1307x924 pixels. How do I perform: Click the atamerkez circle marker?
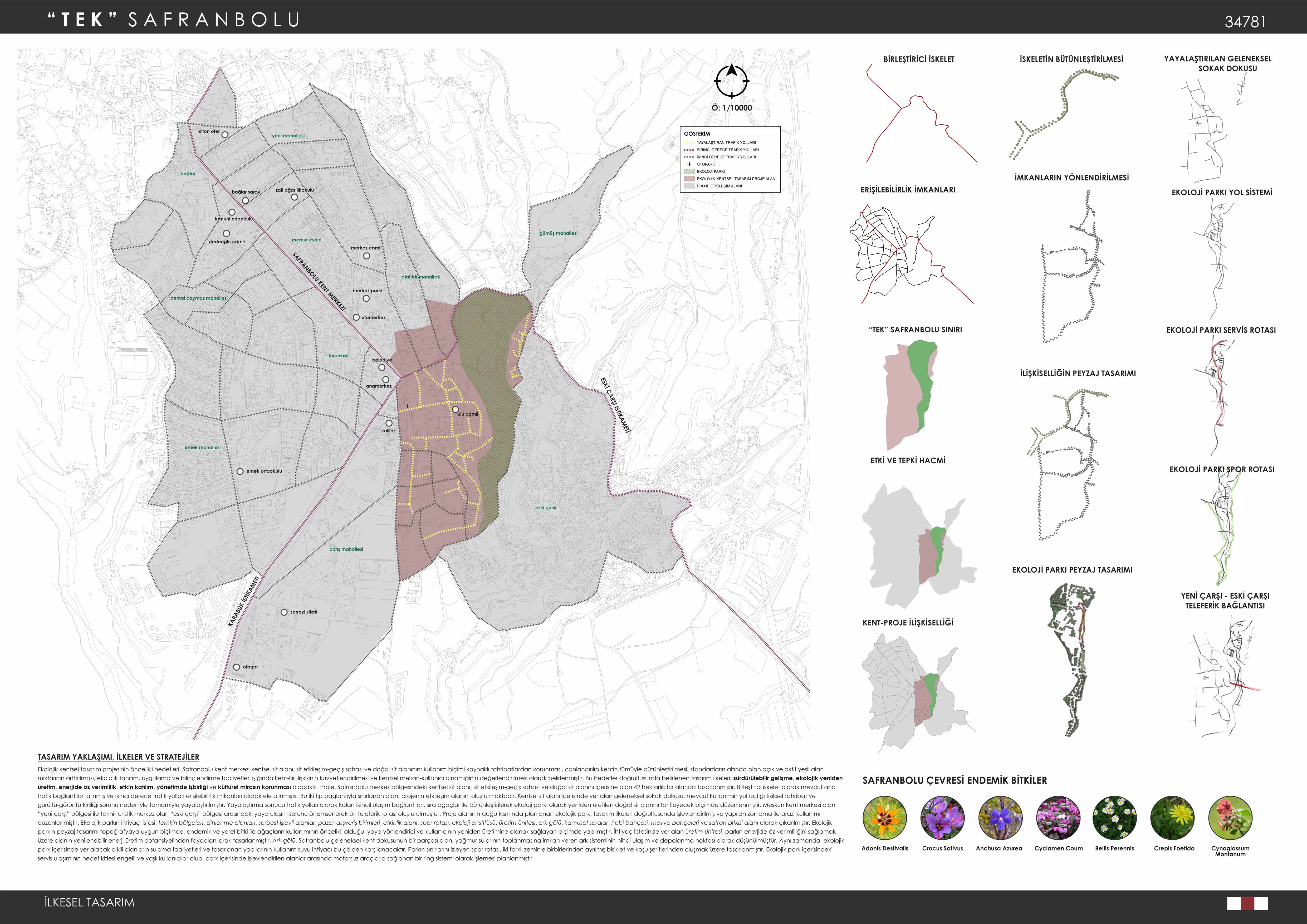tap(356, 317)
